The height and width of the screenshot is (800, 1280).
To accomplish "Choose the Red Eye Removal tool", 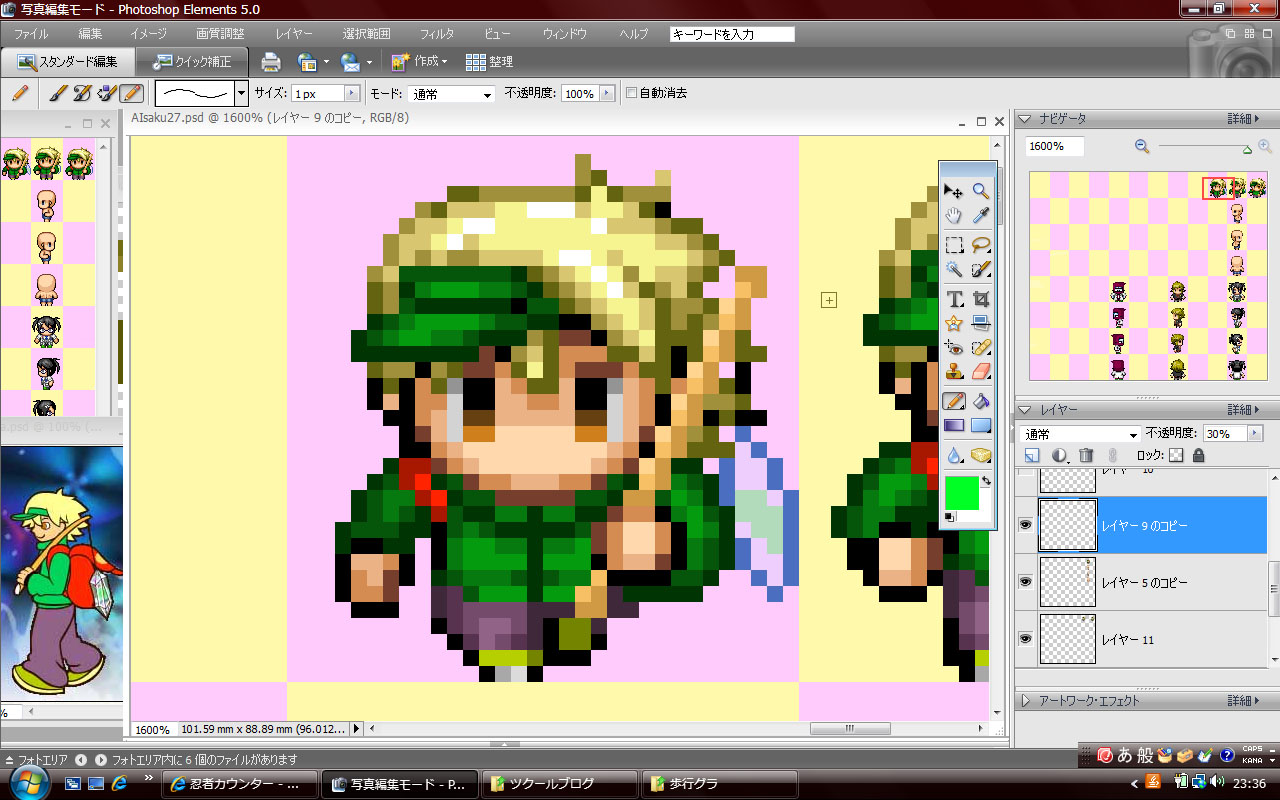I will point(954,348).
